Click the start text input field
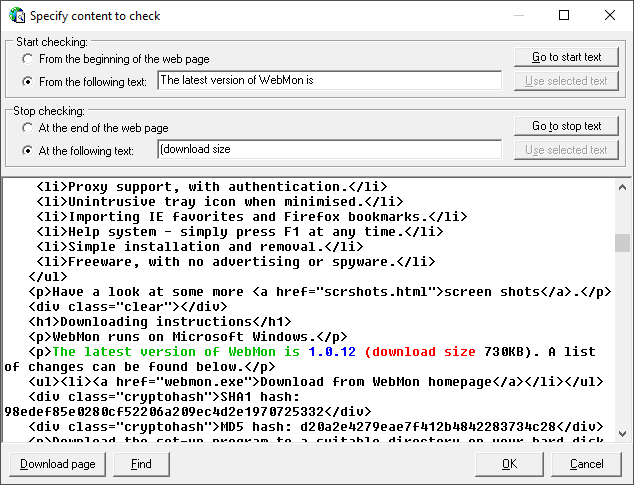 click(x=330, y=80)
